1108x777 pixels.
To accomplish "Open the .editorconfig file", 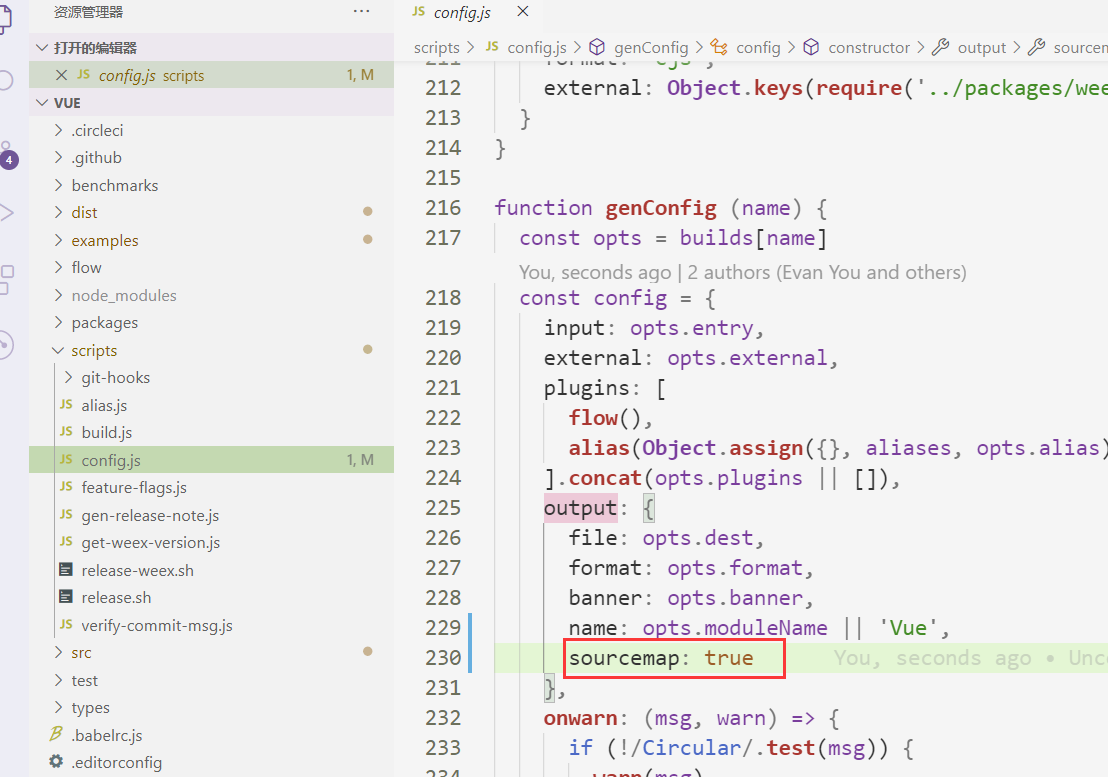I will (116, 763).
